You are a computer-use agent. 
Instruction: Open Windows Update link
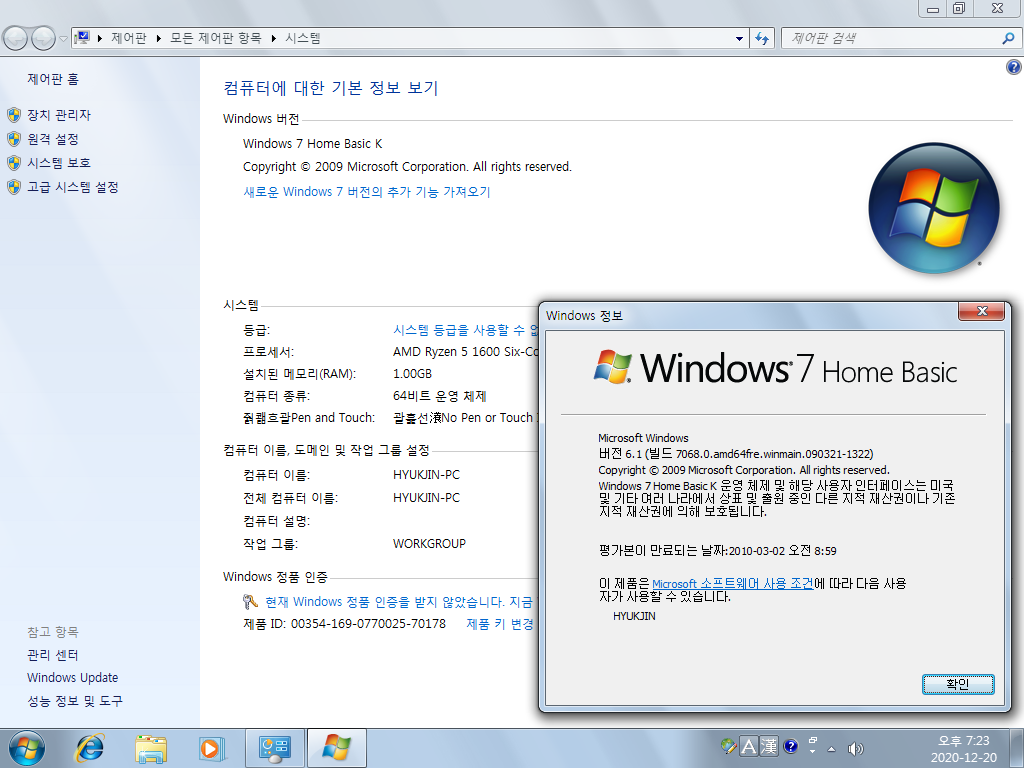72,678
